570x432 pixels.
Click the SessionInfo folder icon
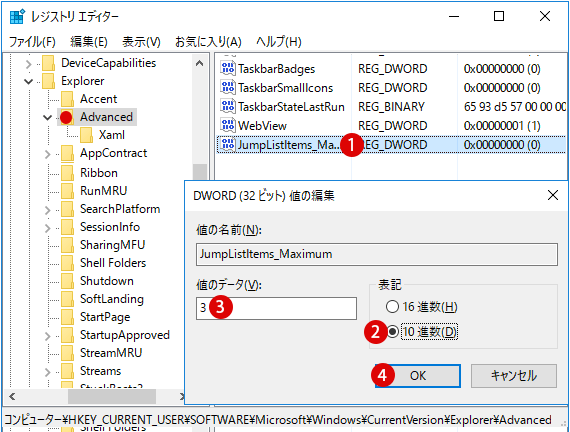tap(68, 227)
